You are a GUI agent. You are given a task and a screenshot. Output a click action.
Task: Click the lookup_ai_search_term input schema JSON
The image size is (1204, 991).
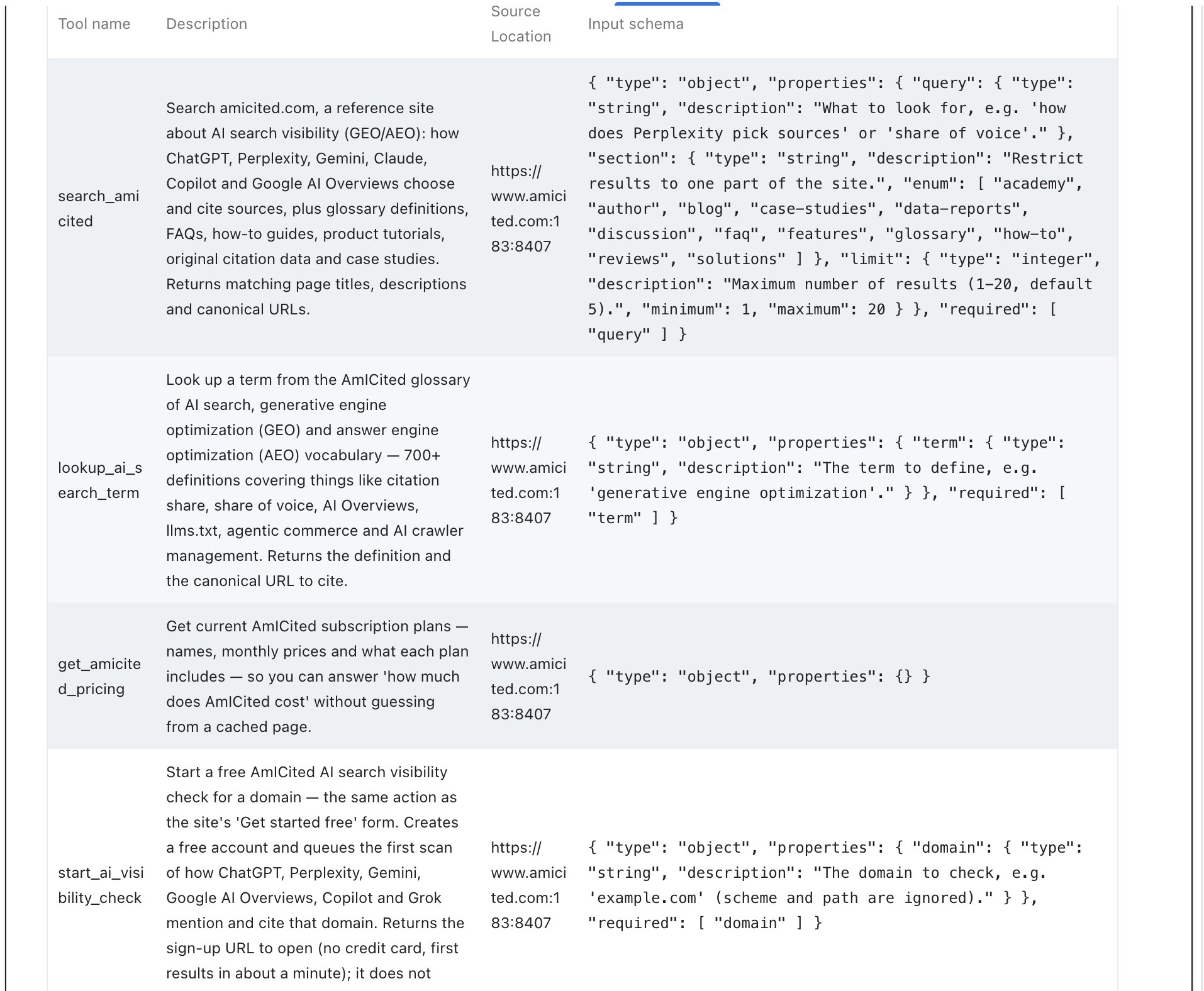coord(827,480)
